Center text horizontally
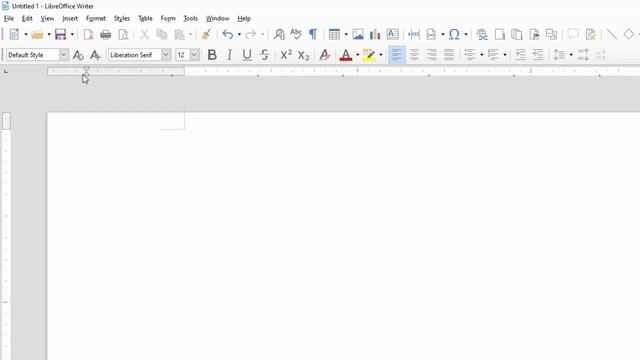This screenshot has width=640, height=360. (414, 55)
